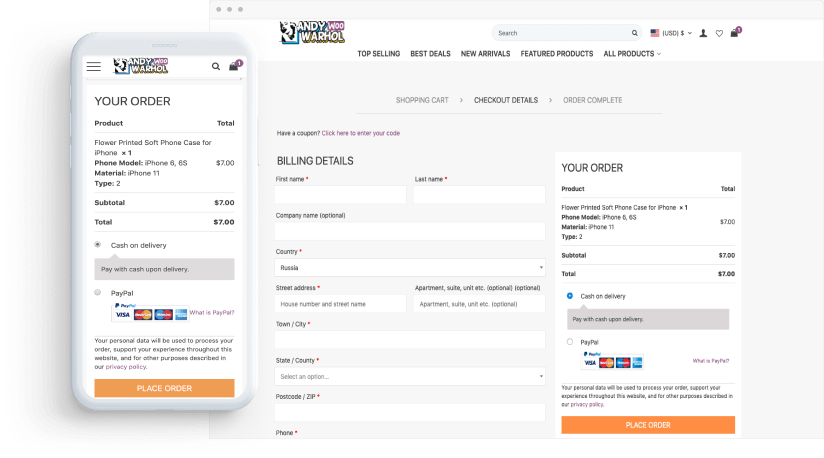
Task: Open the mobile shopping cart icon
Action: click(234, 67)
